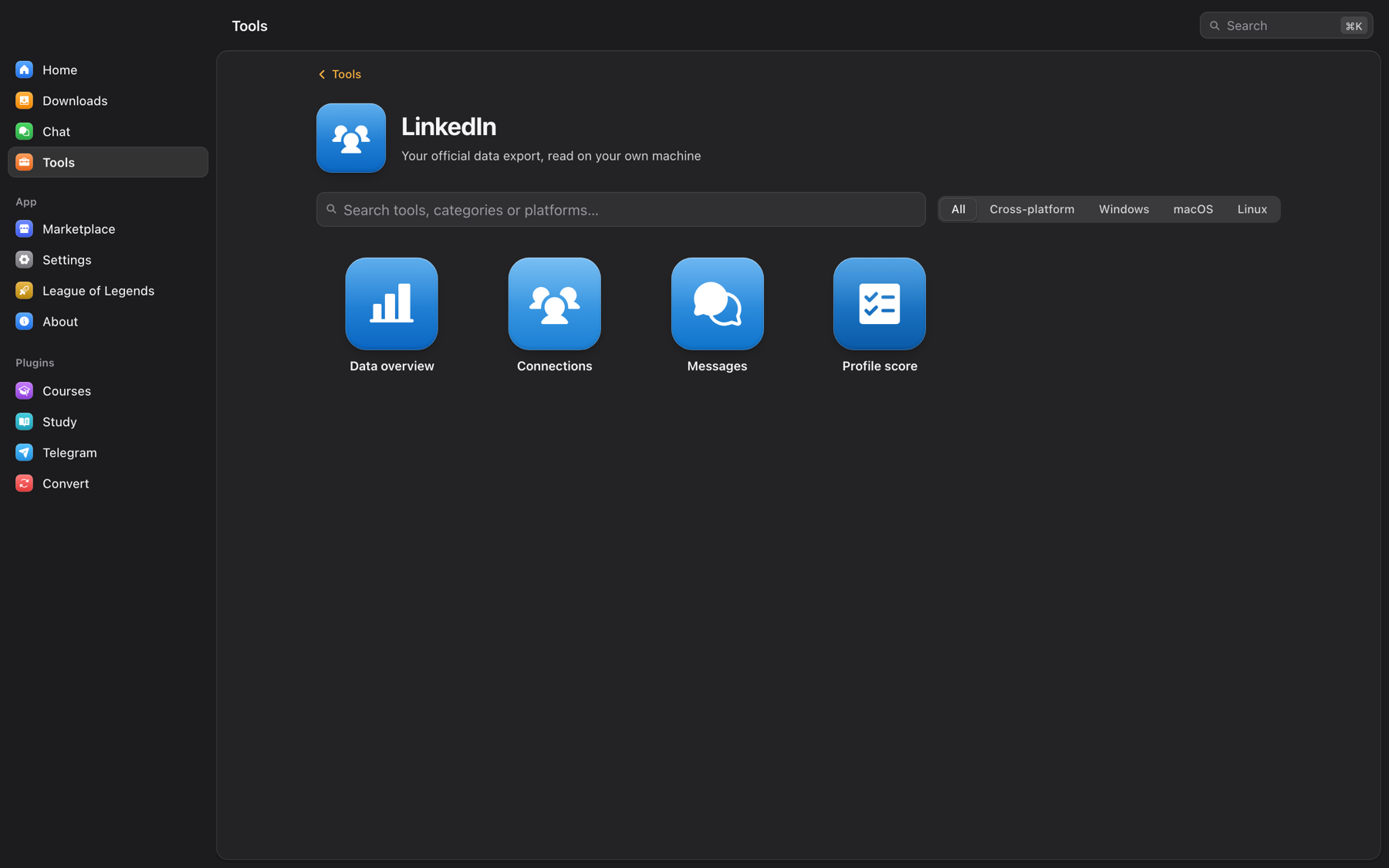
Task: Open the Connections tool icon
Action: point(554,303)
